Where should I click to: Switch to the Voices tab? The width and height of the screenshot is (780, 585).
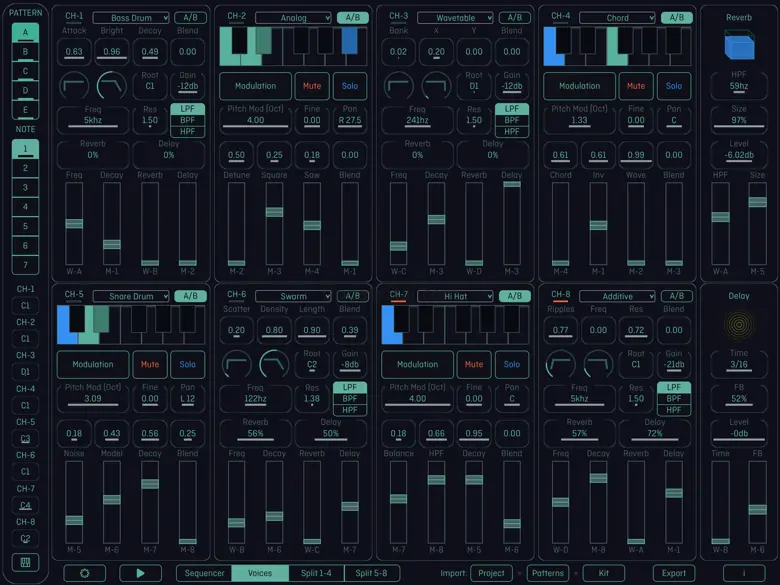pyautogui.click(x=260, y=573)
